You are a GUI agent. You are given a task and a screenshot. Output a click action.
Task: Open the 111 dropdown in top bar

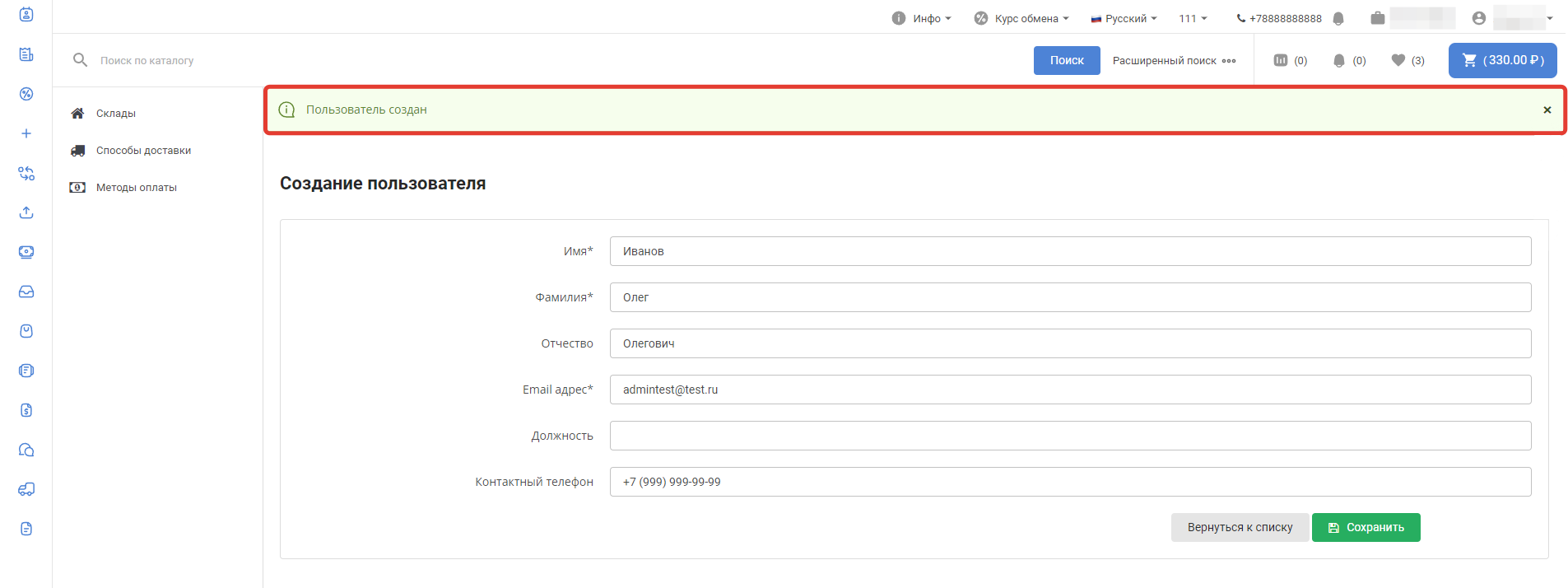[x=1193, y=18]
